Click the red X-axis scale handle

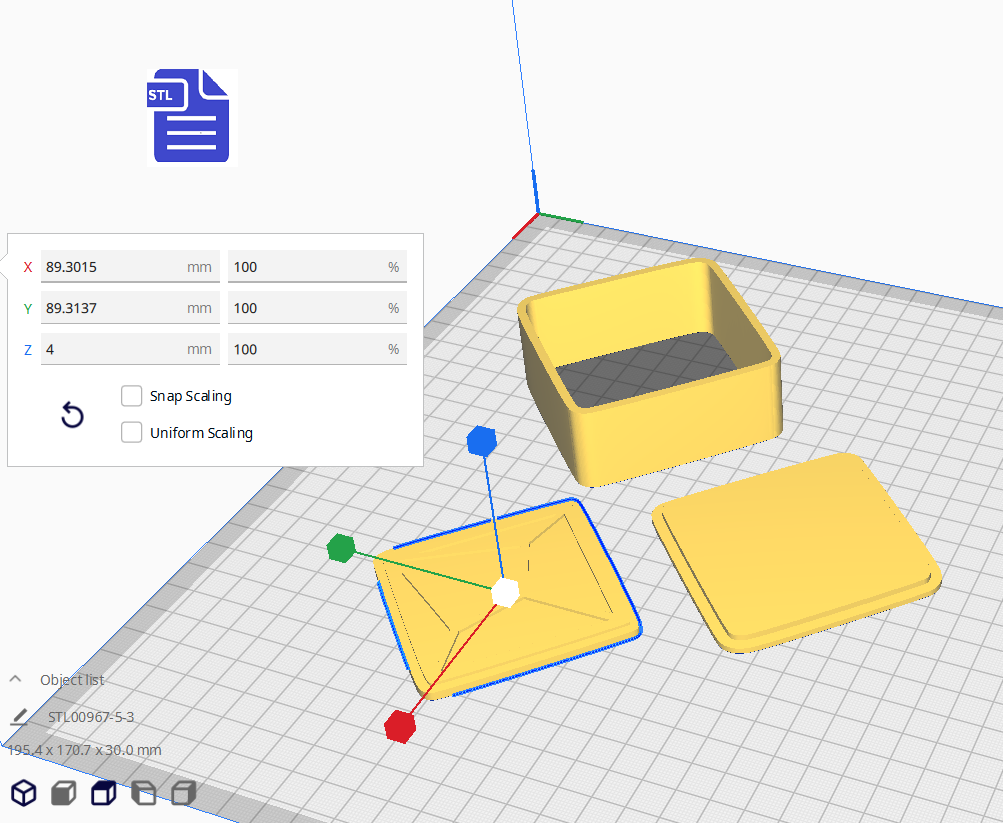pyautogui.click(x=400, y=726)
